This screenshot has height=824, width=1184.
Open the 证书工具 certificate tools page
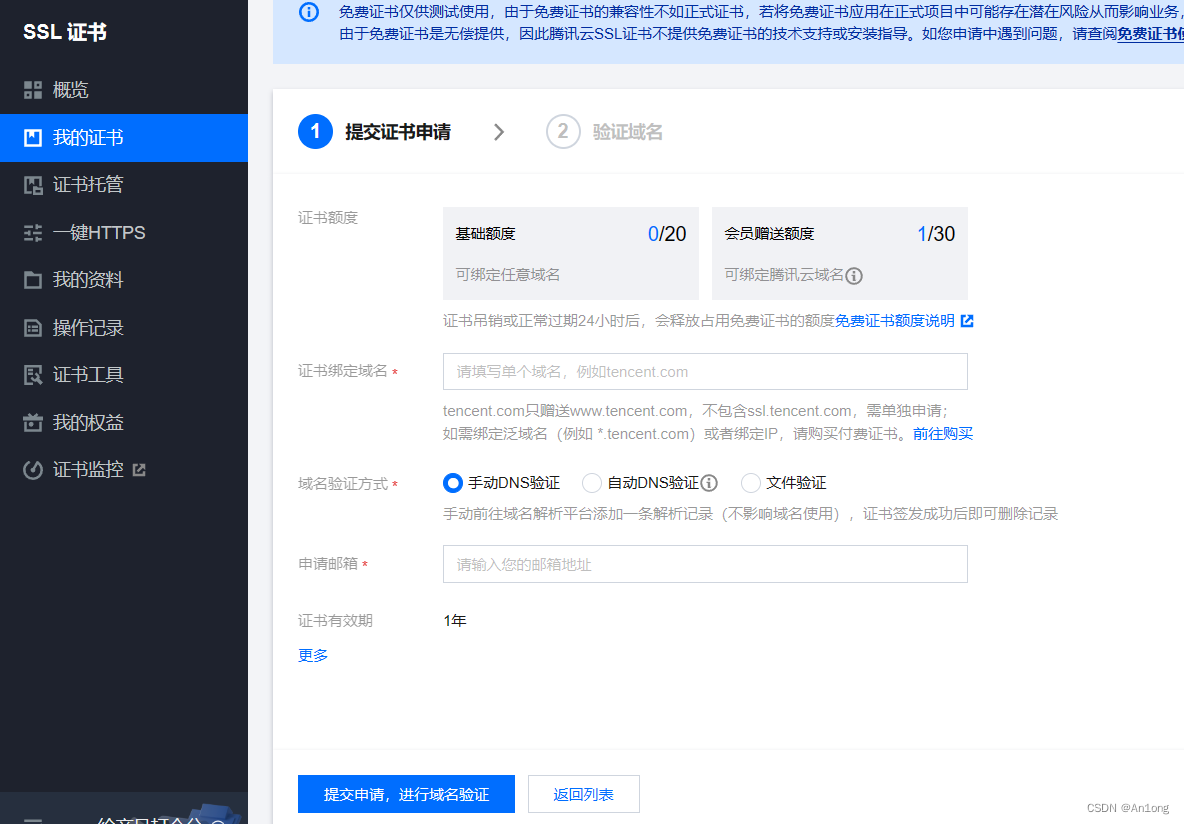coord(74,374)
